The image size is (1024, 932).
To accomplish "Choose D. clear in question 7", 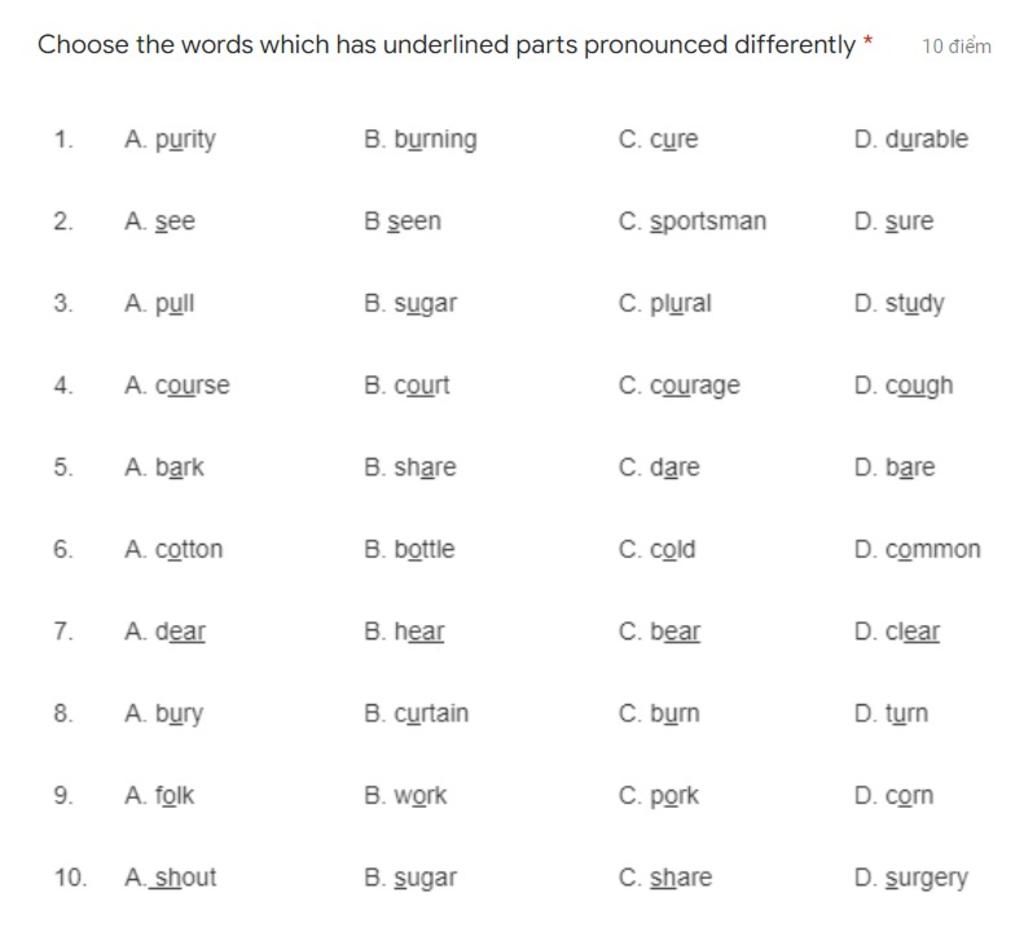I will click(897, 632).
